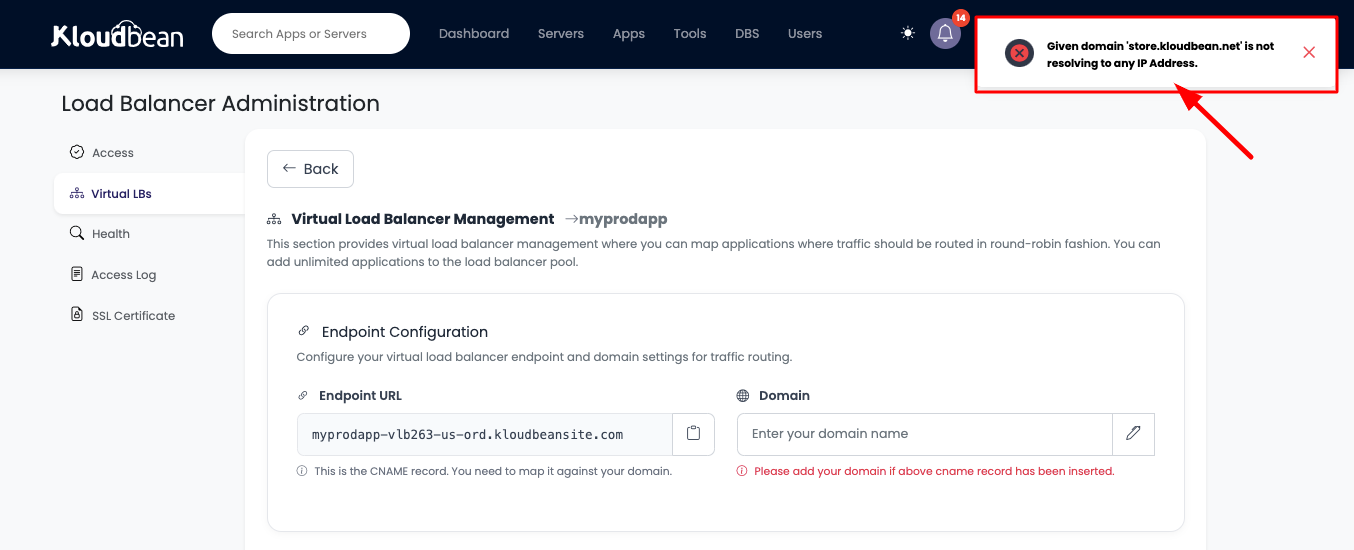
Task: Open the Tools menu
Action: point(690,33)
